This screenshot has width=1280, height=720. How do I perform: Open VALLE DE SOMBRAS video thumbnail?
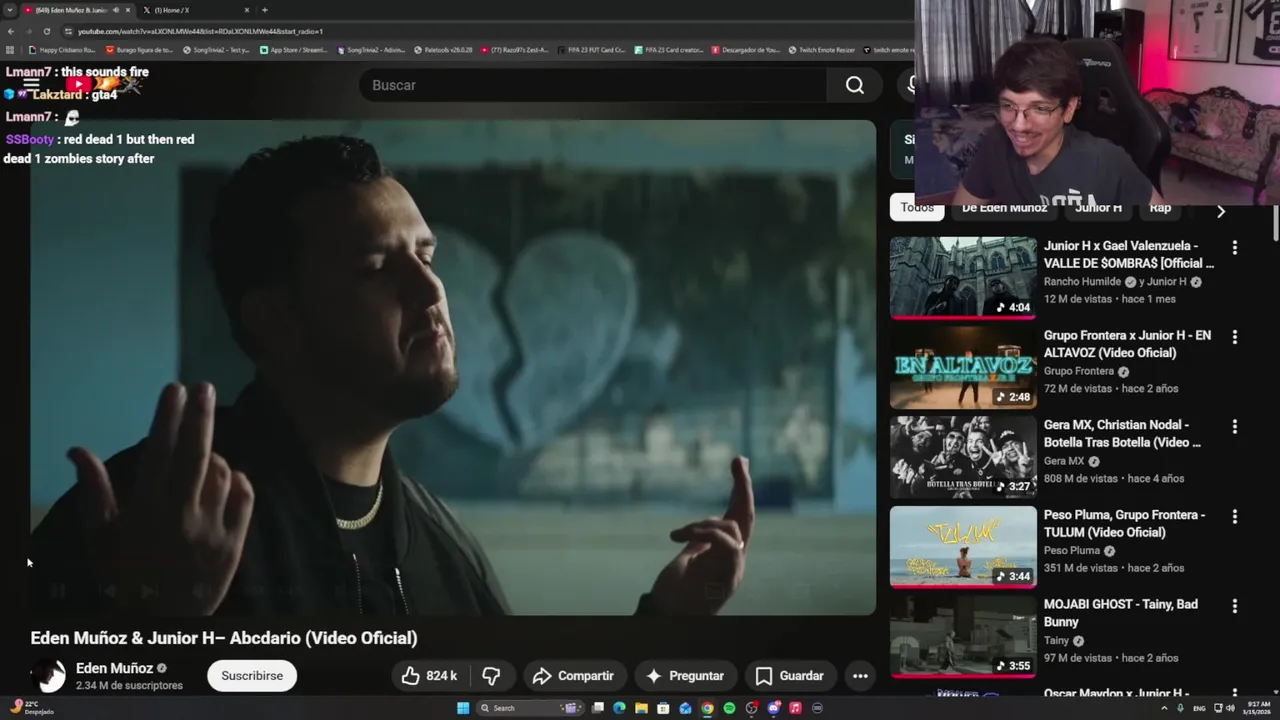coord(963,278)
